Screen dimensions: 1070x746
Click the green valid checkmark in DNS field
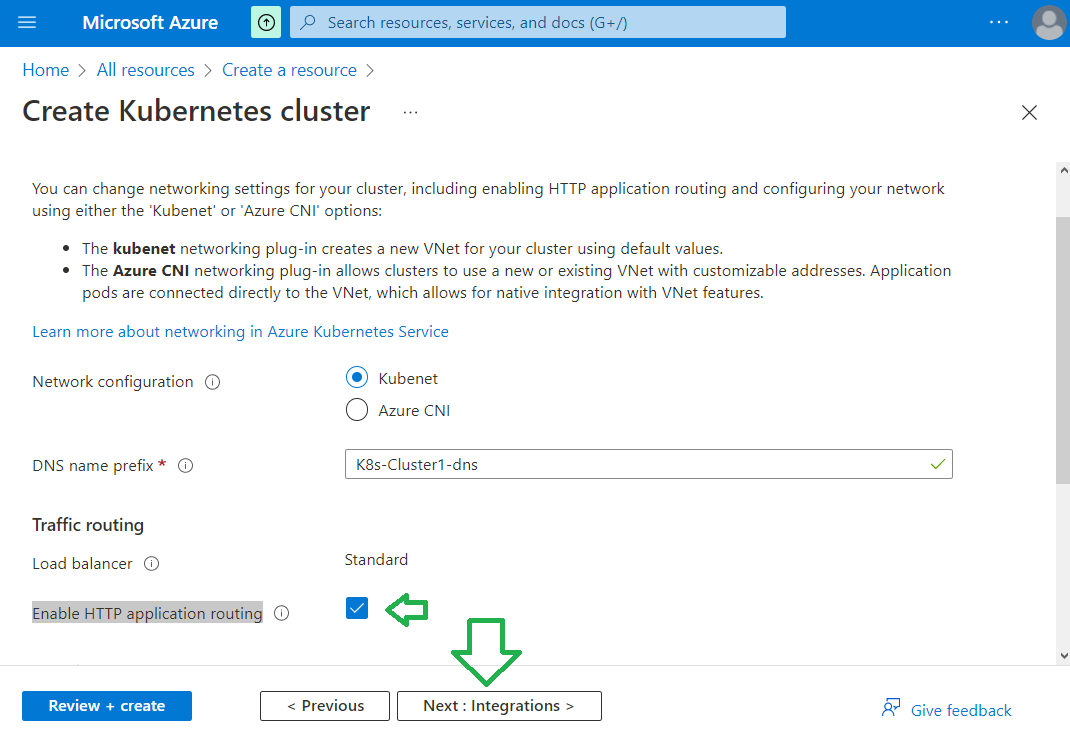[938, 464]
